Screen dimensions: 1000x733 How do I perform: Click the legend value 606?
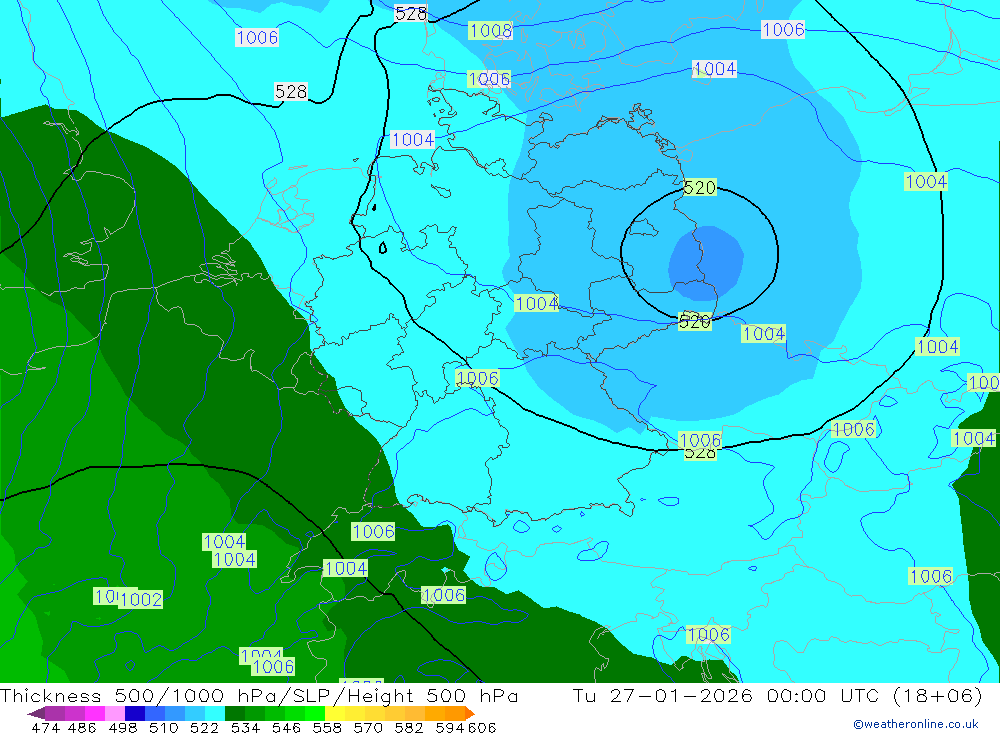coord(482,727)
